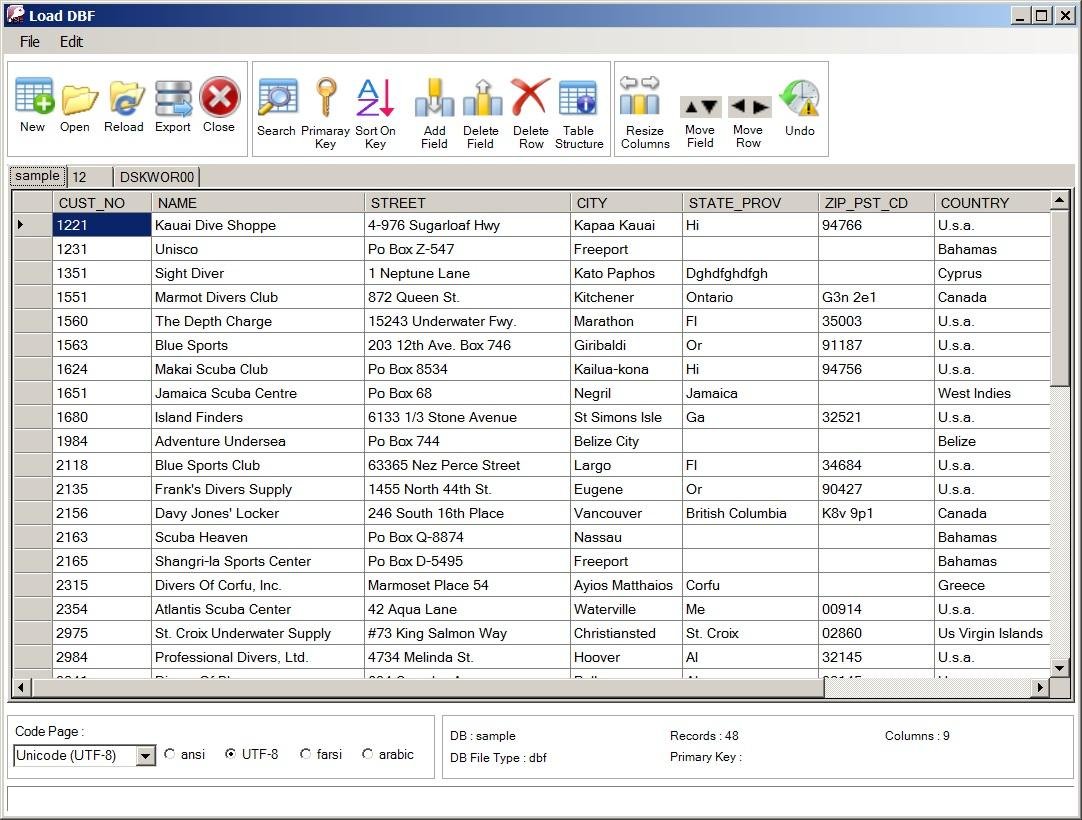Select cell 'Professional Divers, Ltd.'
The image size is (1082, 820).
[257, 657]
